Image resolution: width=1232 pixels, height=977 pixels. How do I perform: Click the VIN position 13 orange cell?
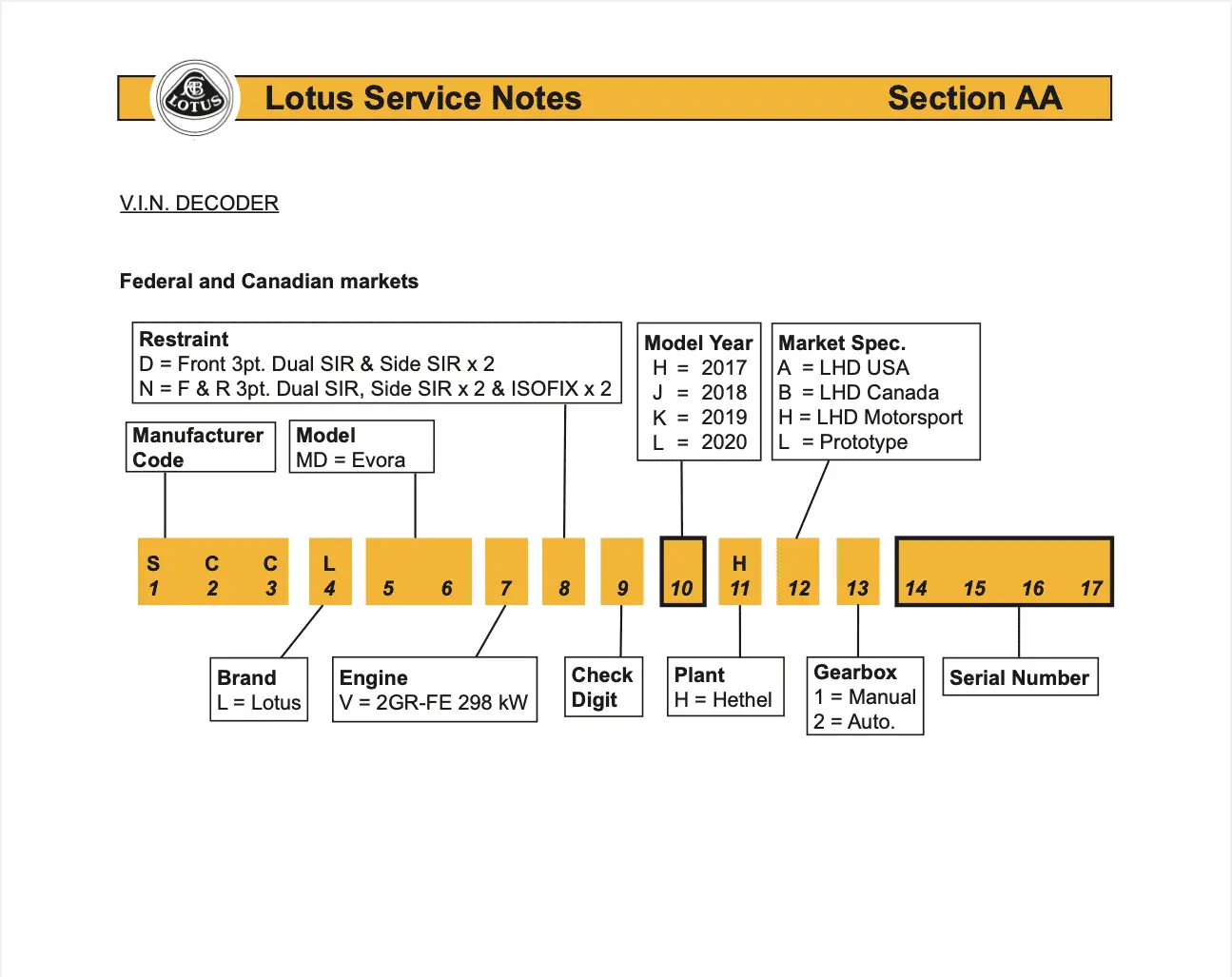pyautogui.click(x=857, y=573)
